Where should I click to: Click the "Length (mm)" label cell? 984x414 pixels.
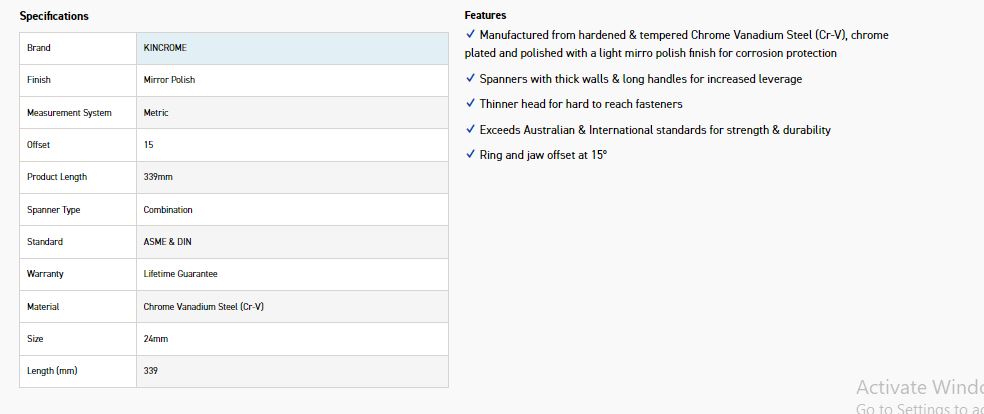78,371
